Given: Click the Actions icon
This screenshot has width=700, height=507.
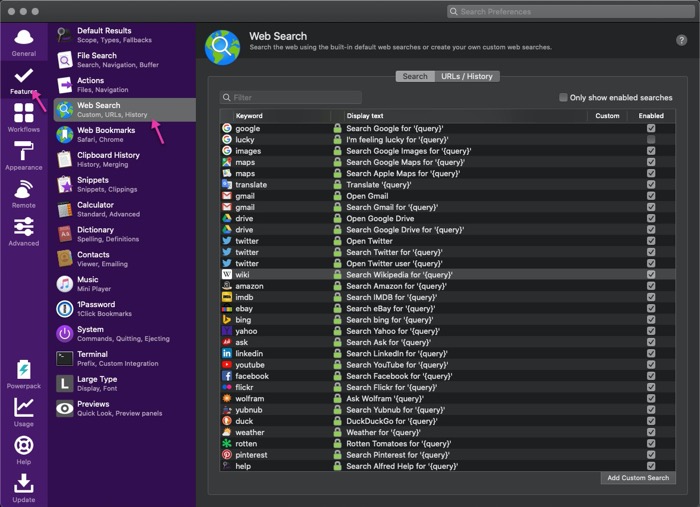Looking at the screenshot, I should [x=65, y=85].
